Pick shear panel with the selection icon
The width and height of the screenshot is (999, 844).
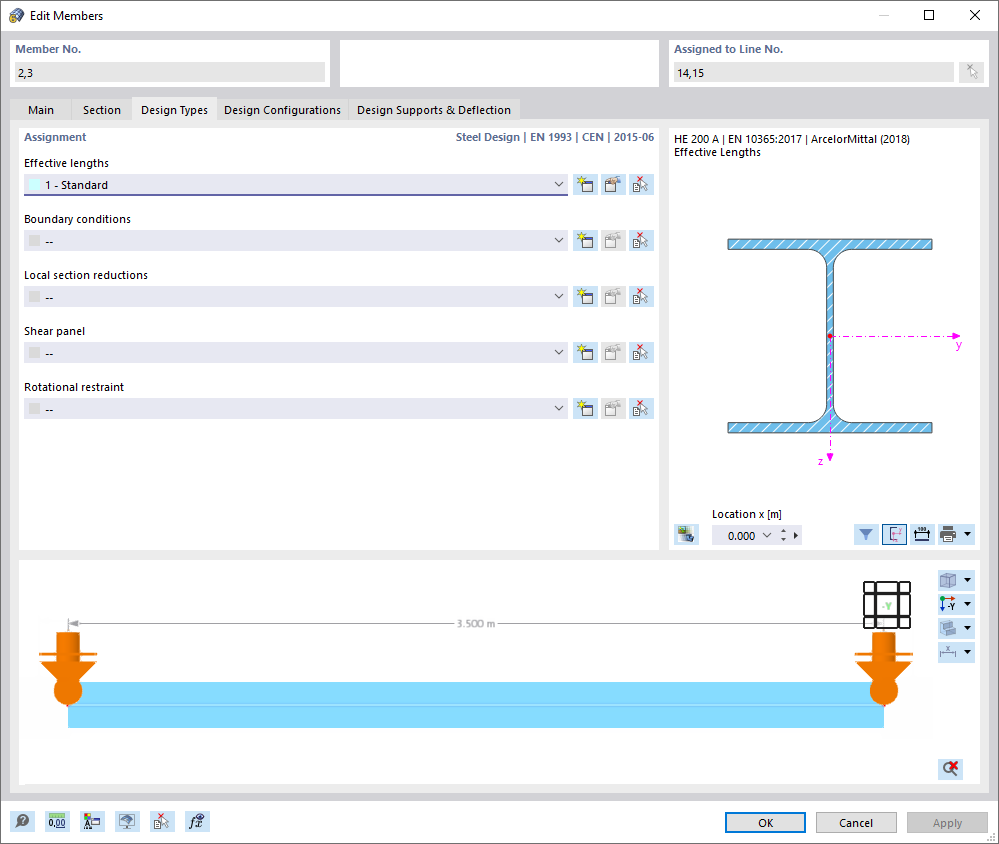point(641,353)
